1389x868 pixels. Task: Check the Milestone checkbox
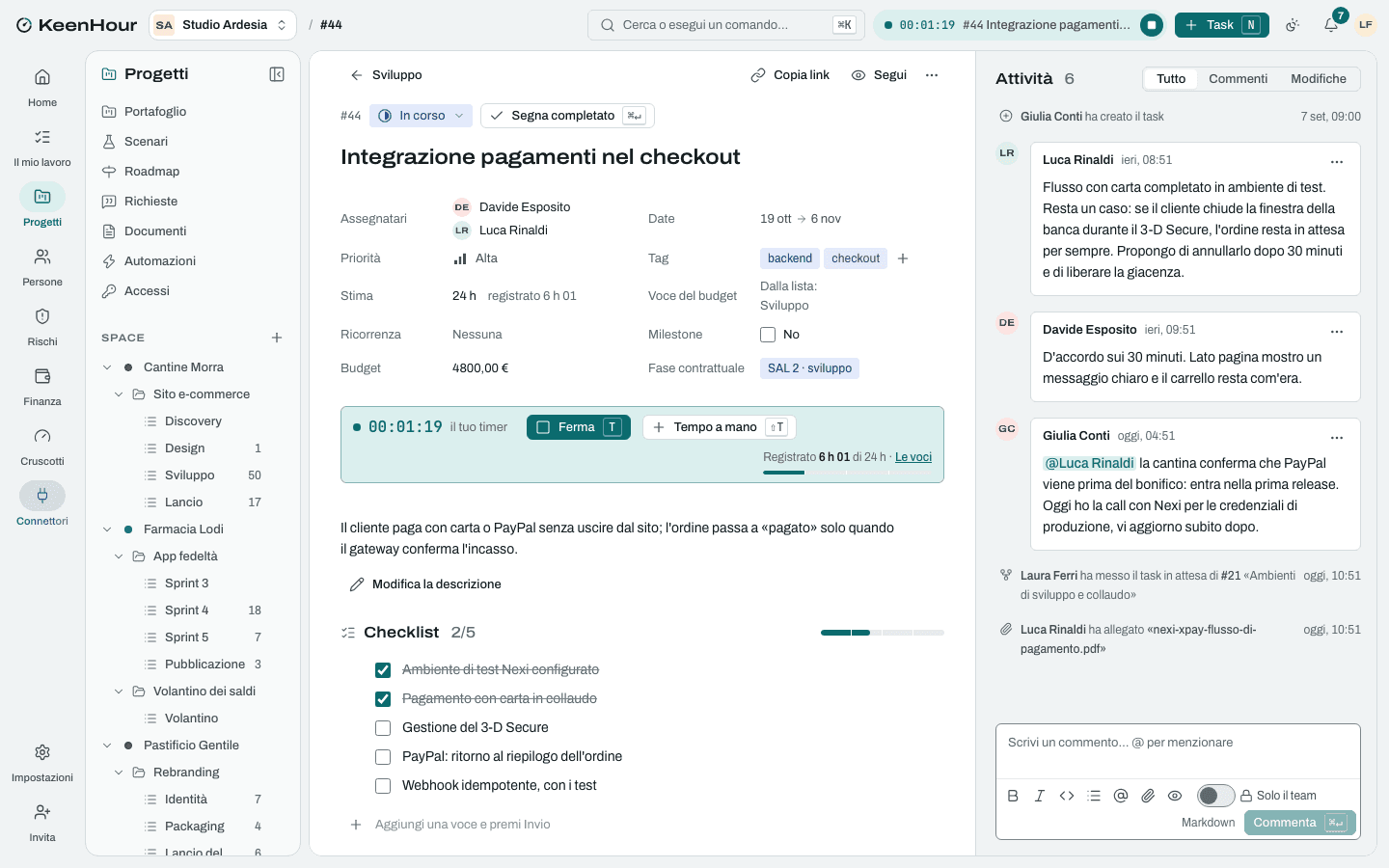768,335
